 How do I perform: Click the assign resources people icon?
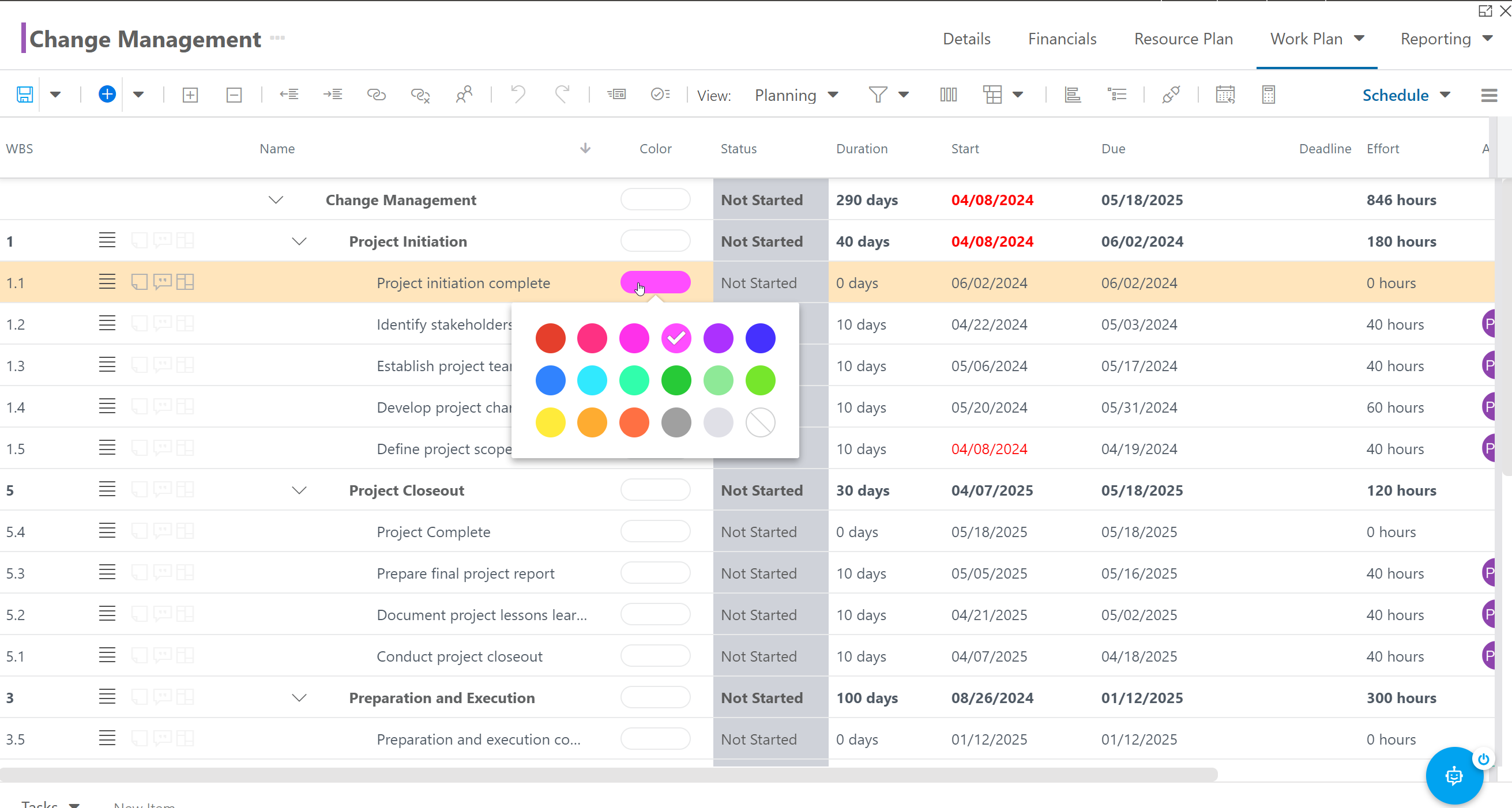click(464, 95)
